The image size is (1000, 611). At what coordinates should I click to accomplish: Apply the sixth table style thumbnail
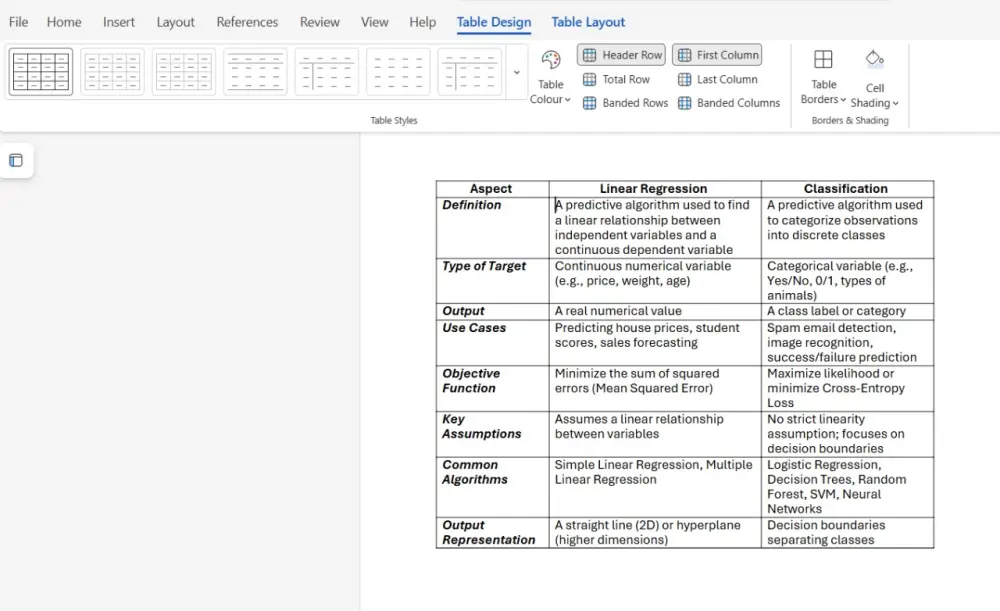click(x=398, y=71)
